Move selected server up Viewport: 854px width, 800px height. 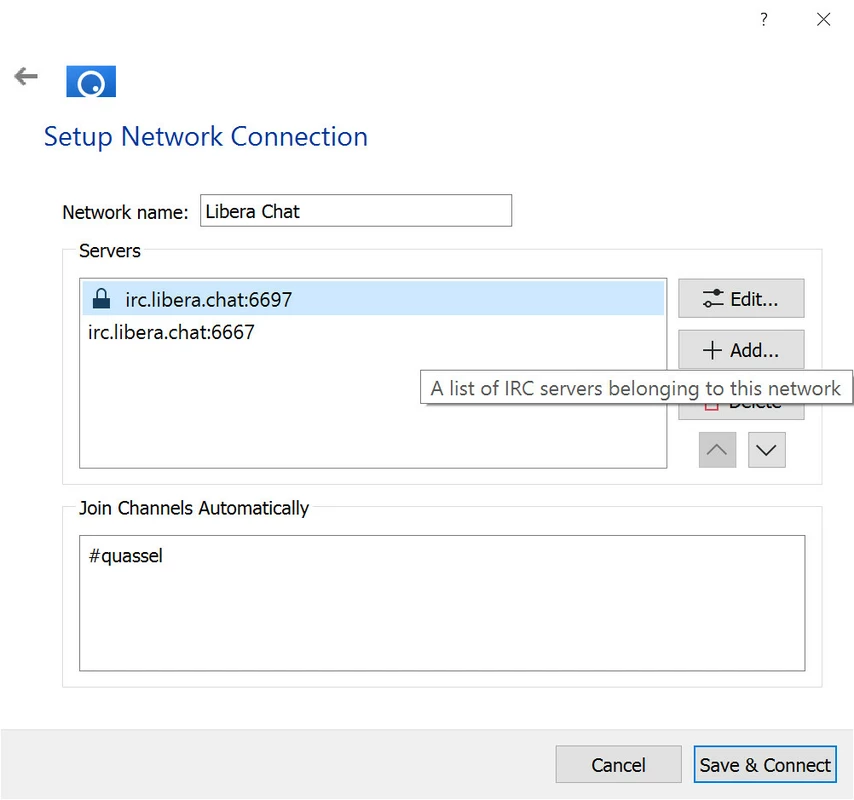coord(717,450)
